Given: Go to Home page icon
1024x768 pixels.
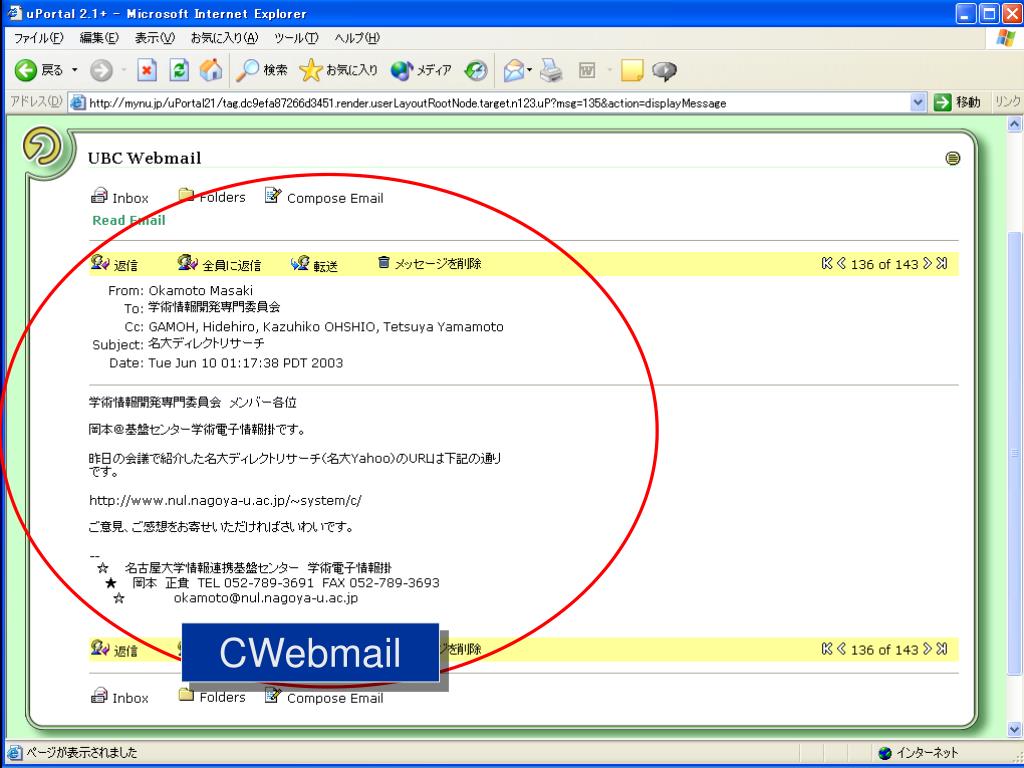Looking at the screenshot, I should (210, 70).
